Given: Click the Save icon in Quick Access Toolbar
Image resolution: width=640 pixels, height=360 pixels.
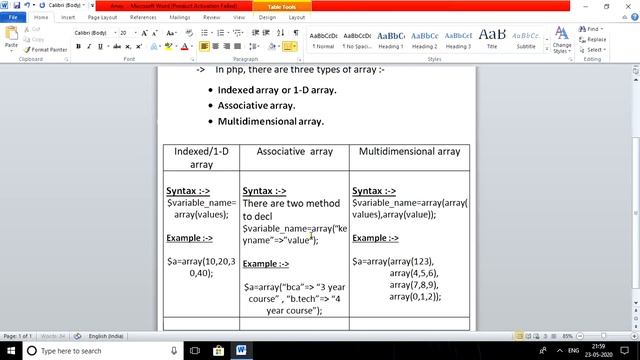Looking at the screenshot, I should point(17,5).
